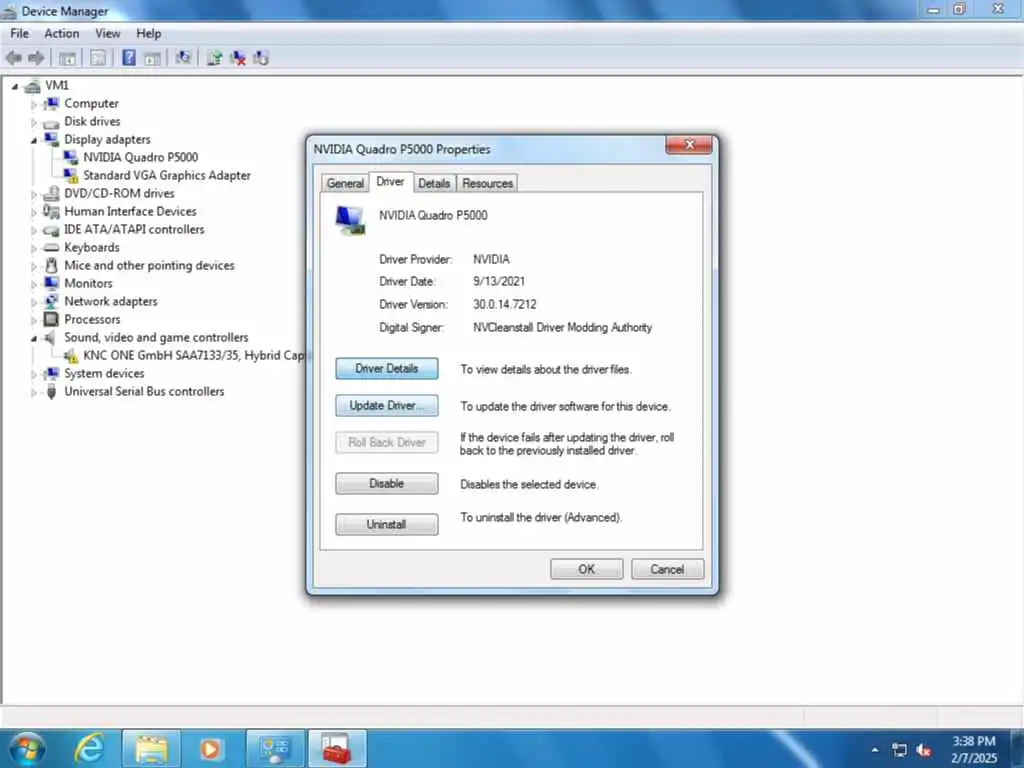The image size is (1024, 768).
Task: Collapse Sound, video and game controllers
Action: coord(33,338)
